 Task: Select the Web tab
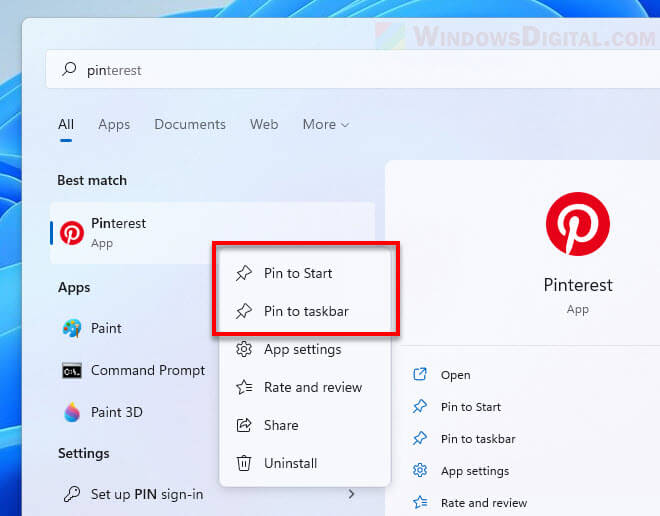coord(264,125)
